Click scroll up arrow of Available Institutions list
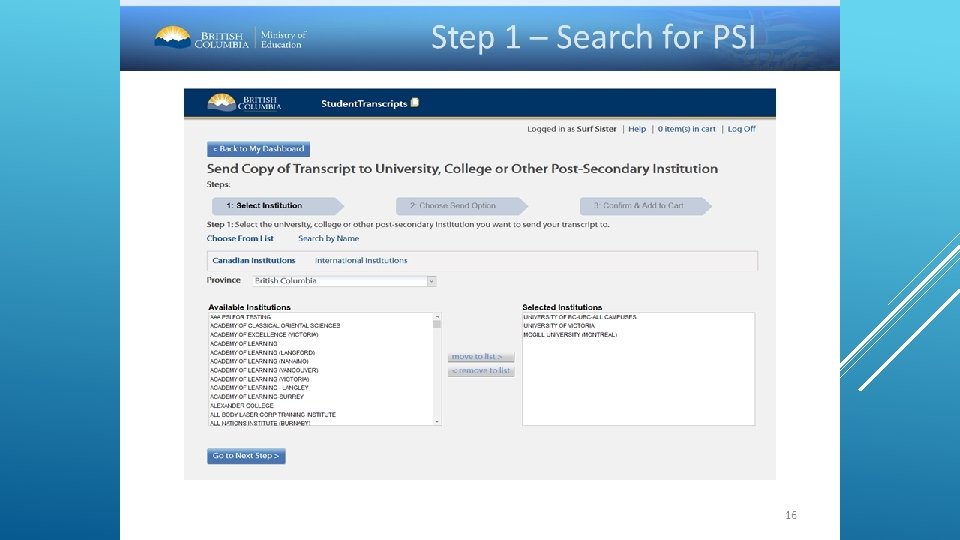This screenshot has width=960, height=540. [437, 317]
